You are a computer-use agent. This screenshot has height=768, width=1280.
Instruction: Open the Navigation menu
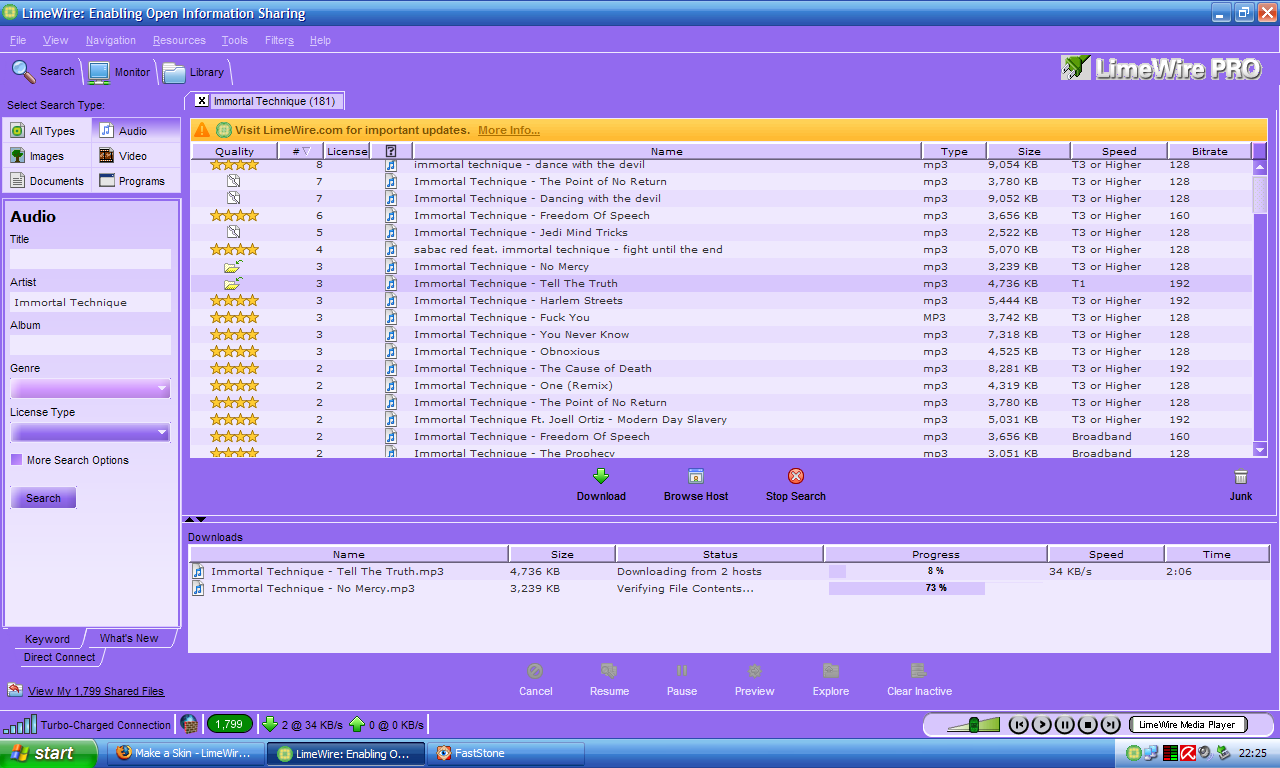pyautogui.click(x=111, y=40)
